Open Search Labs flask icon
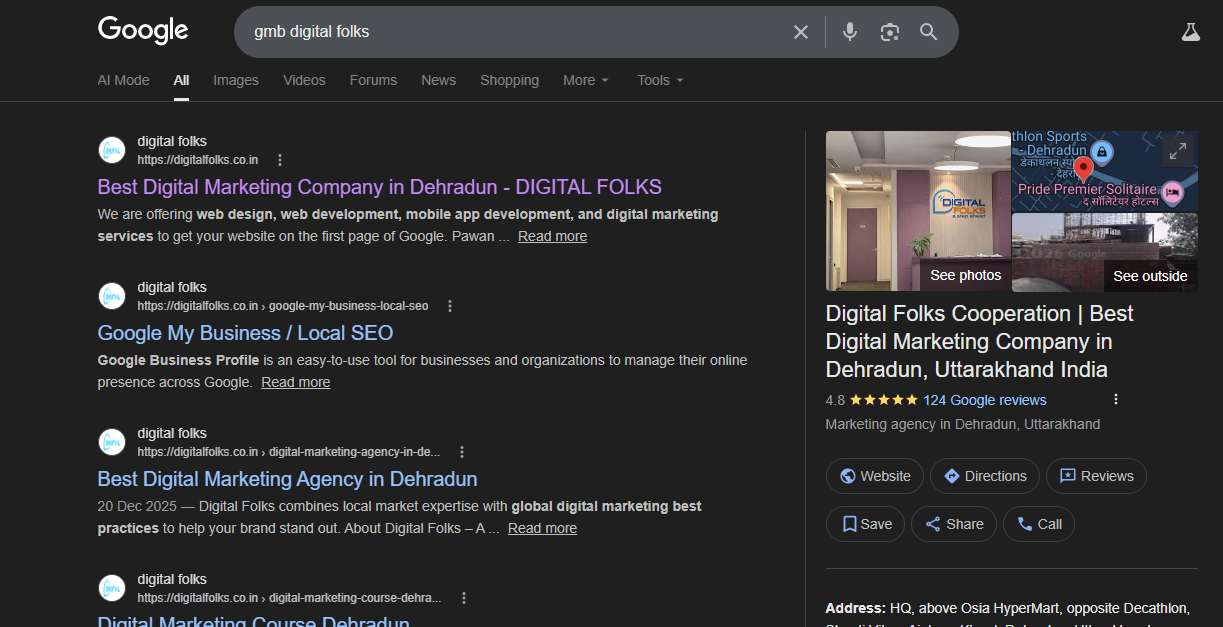Screen dimensions: 1223x627 pos(1189,32)
